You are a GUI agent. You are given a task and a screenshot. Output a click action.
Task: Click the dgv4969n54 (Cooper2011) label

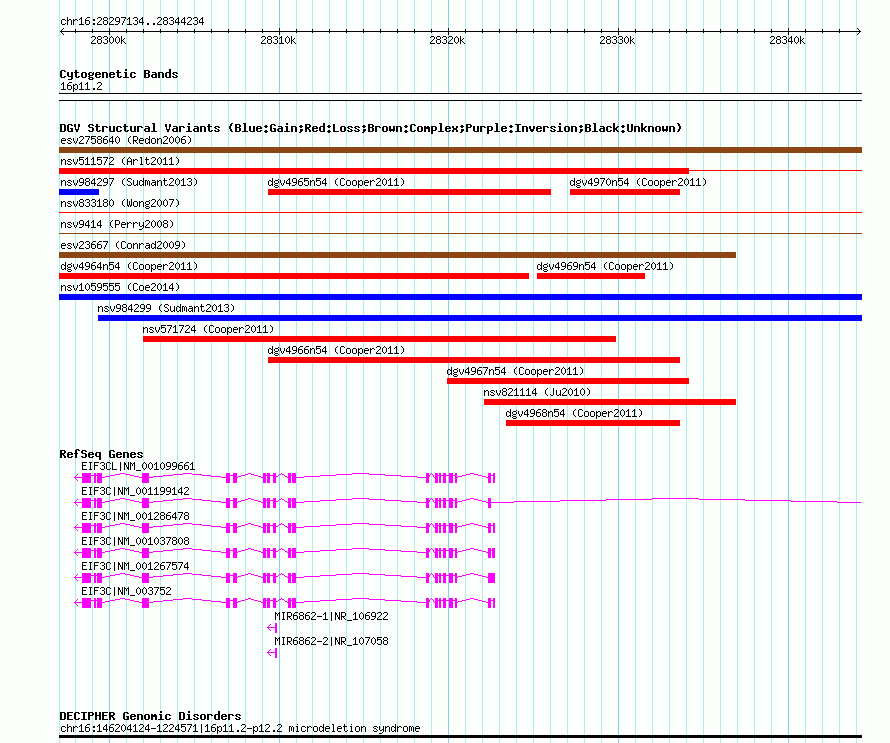[605, 266]
